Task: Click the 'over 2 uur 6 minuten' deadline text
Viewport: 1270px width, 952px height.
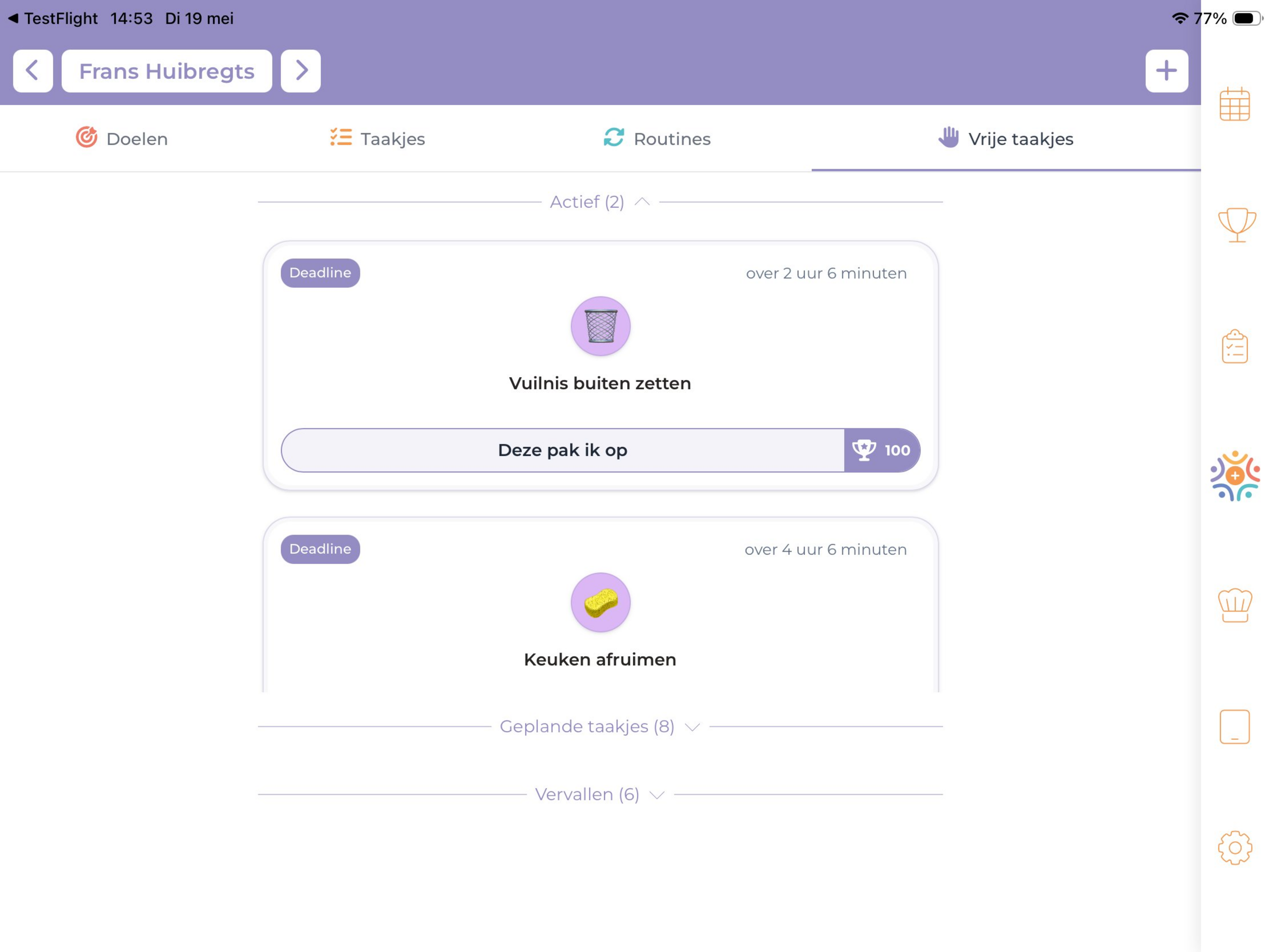Action: click(x=826, y=273)
